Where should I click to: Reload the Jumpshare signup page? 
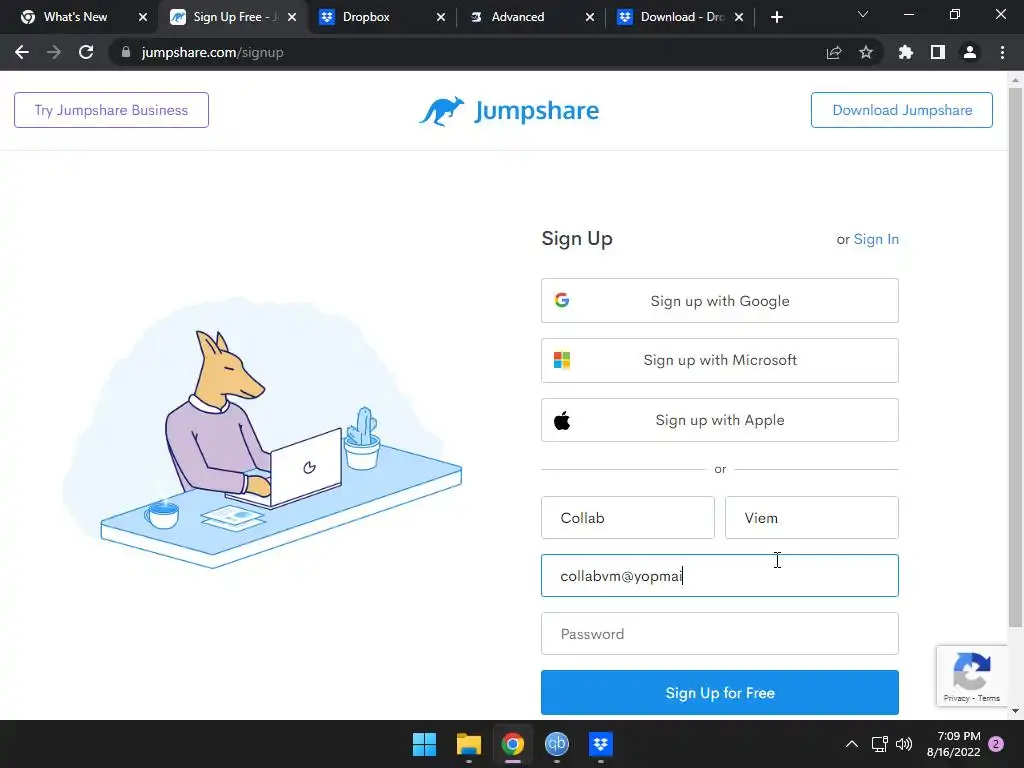click(x=86, y=52)
